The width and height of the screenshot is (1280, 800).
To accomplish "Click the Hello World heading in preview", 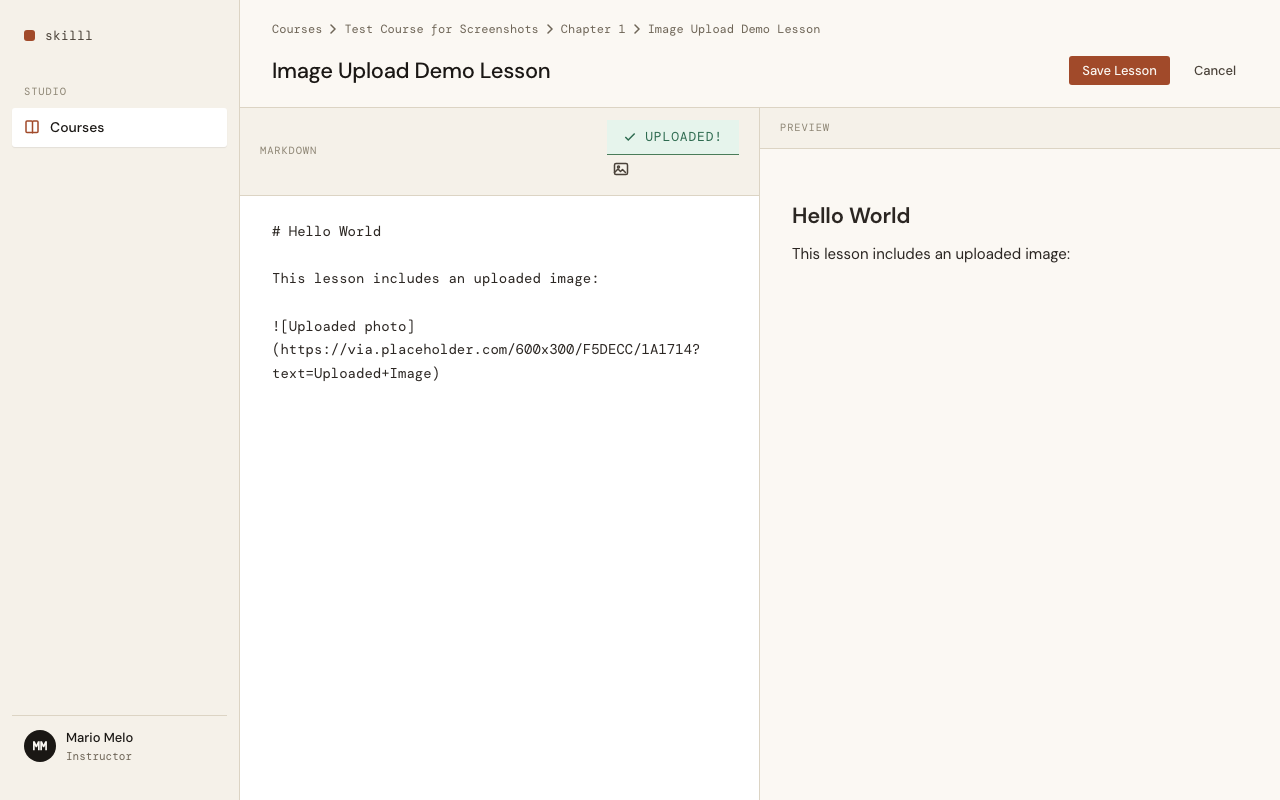I will [x=851, y=215].
